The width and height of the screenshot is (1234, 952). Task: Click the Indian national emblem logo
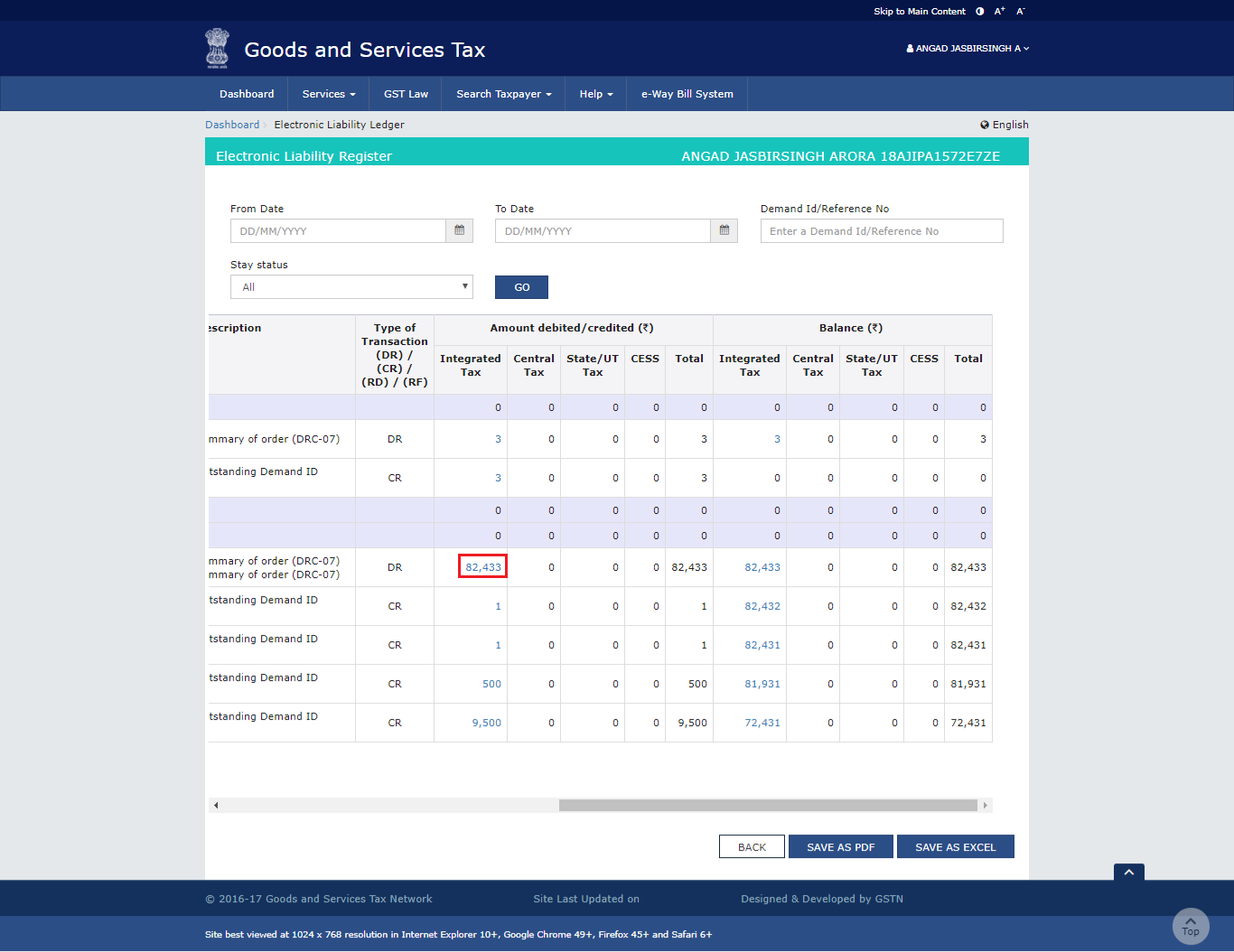[217, 49]
